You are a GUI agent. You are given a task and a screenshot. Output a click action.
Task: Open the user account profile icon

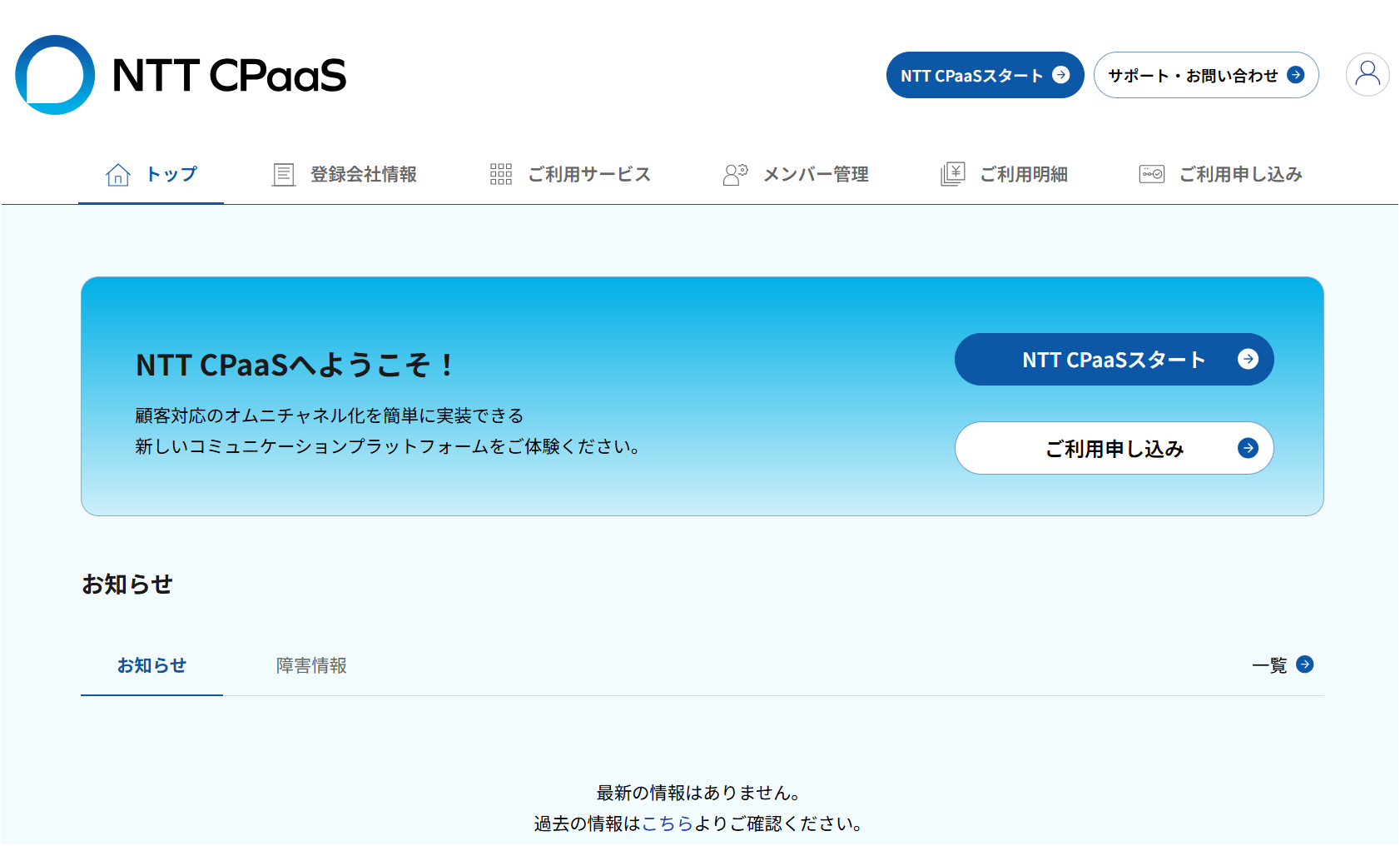1368,75
